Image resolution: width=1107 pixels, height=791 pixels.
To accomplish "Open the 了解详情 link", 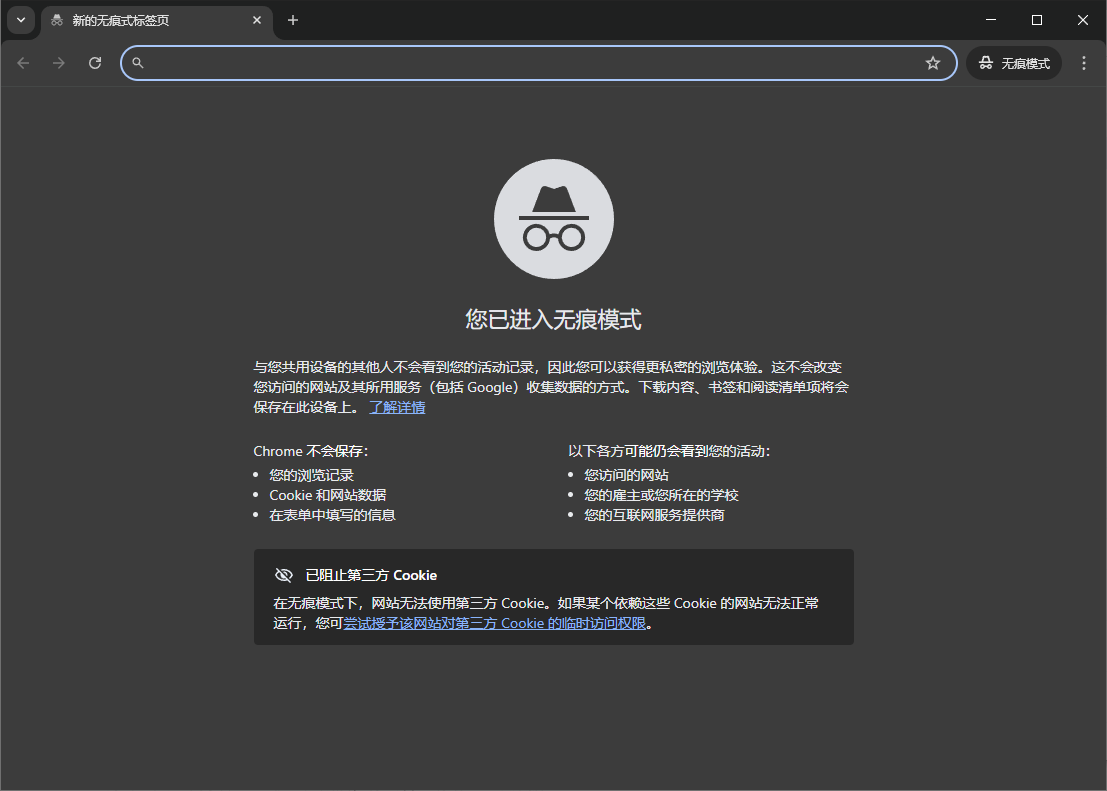I will point(396,407).
